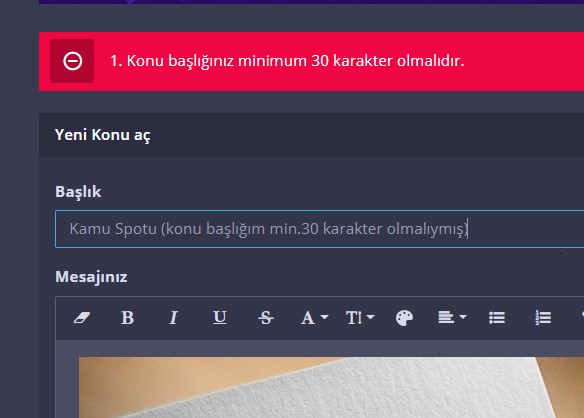Click the 'Başlık' label

pos(78,192)
